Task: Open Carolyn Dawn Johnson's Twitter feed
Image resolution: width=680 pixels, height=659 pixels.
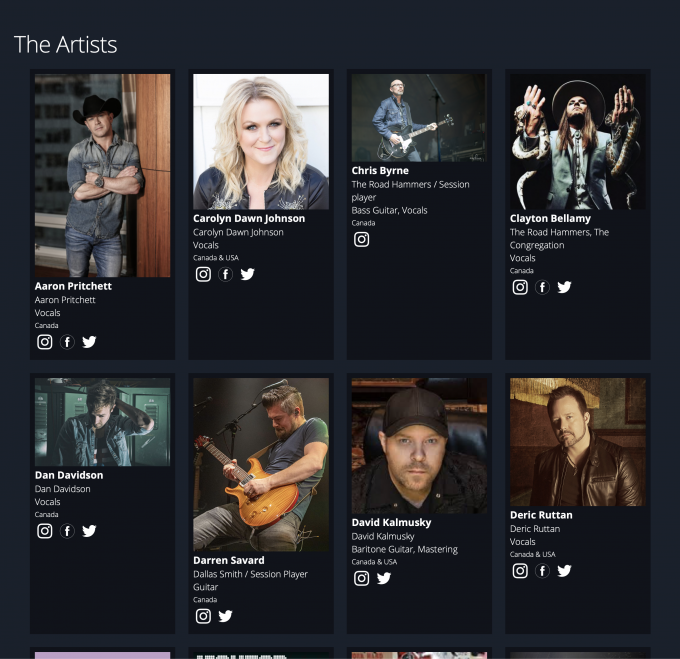Action: click(x=248, y=274)
